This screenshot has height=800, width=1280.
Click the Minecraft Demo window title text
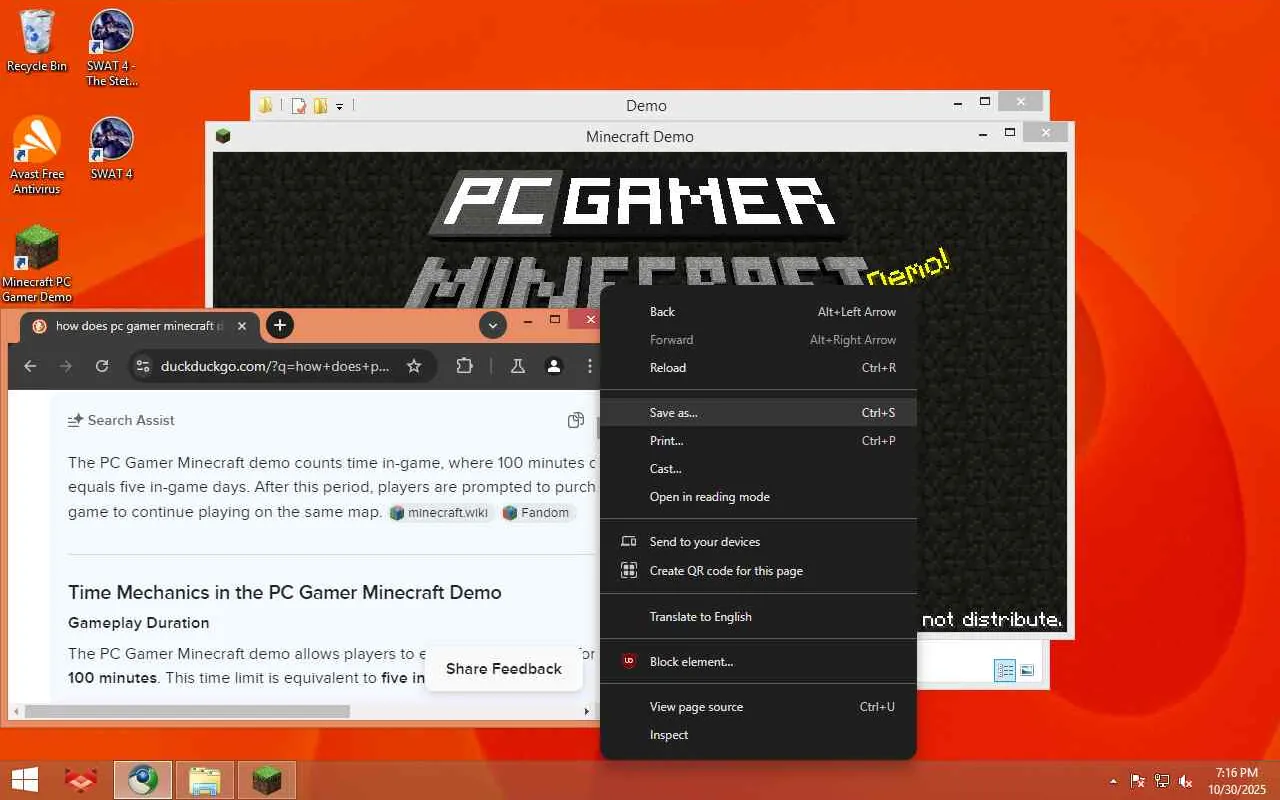[640, 137]
